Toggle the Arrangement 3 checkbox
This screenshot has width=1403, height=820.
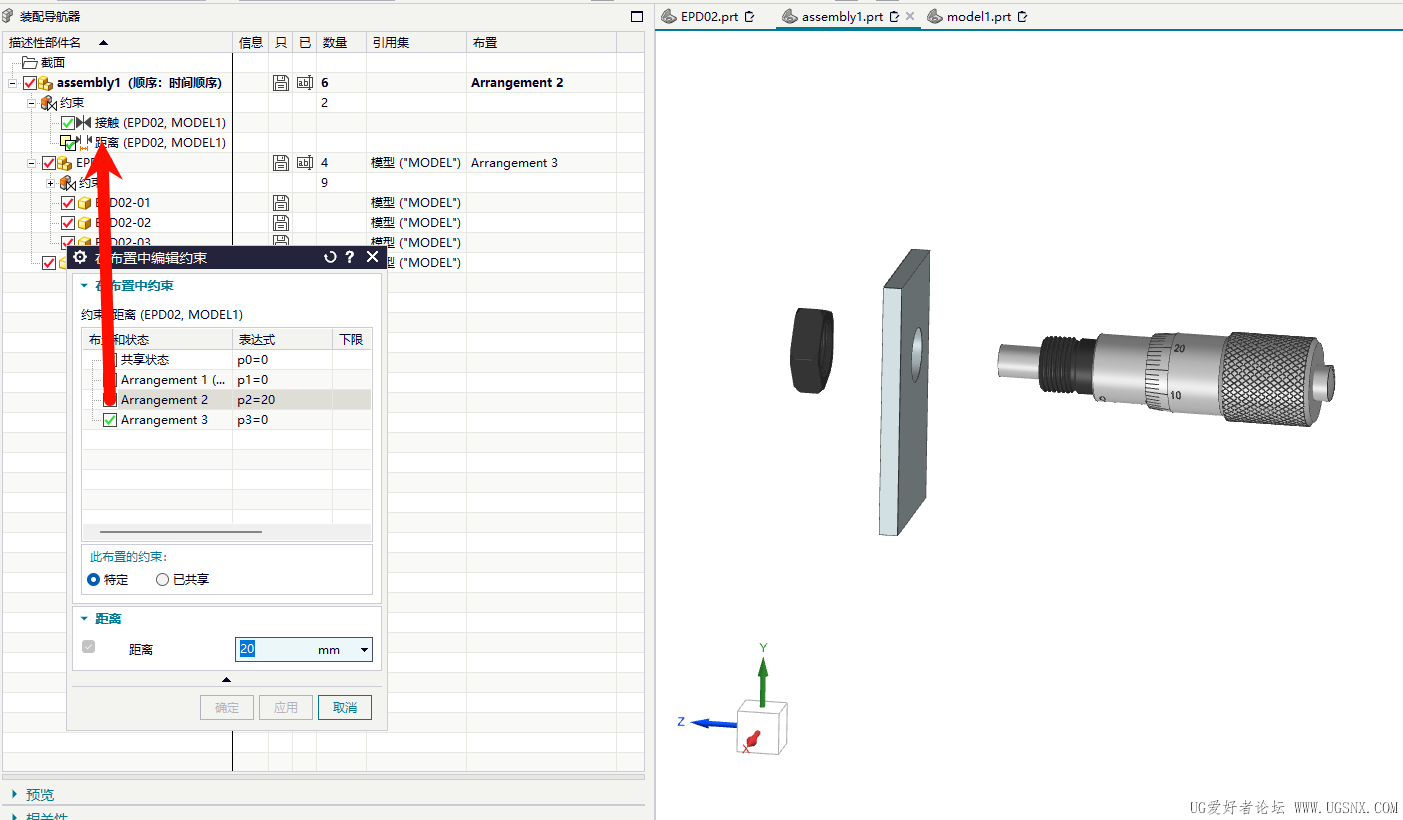pyautogui.click(x=110, y=420)
